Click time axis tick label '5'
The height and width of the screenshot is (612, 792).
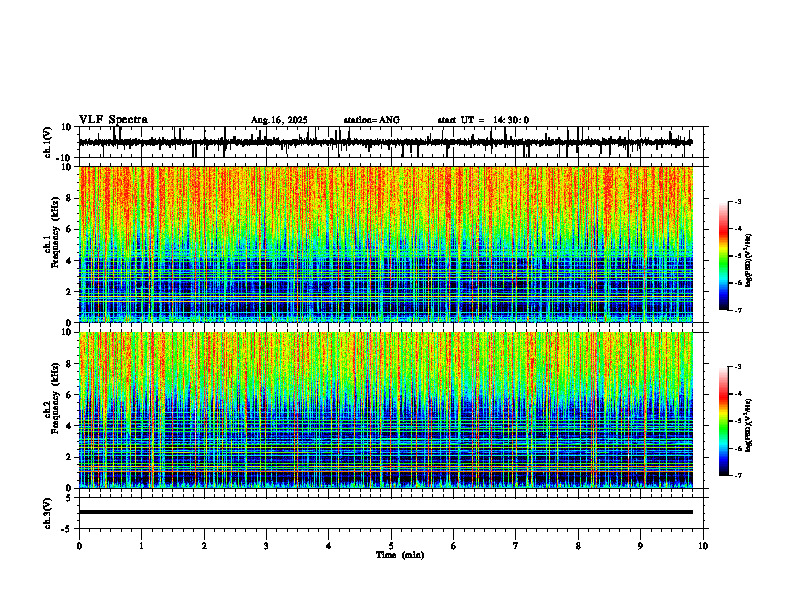pos(391,546)
